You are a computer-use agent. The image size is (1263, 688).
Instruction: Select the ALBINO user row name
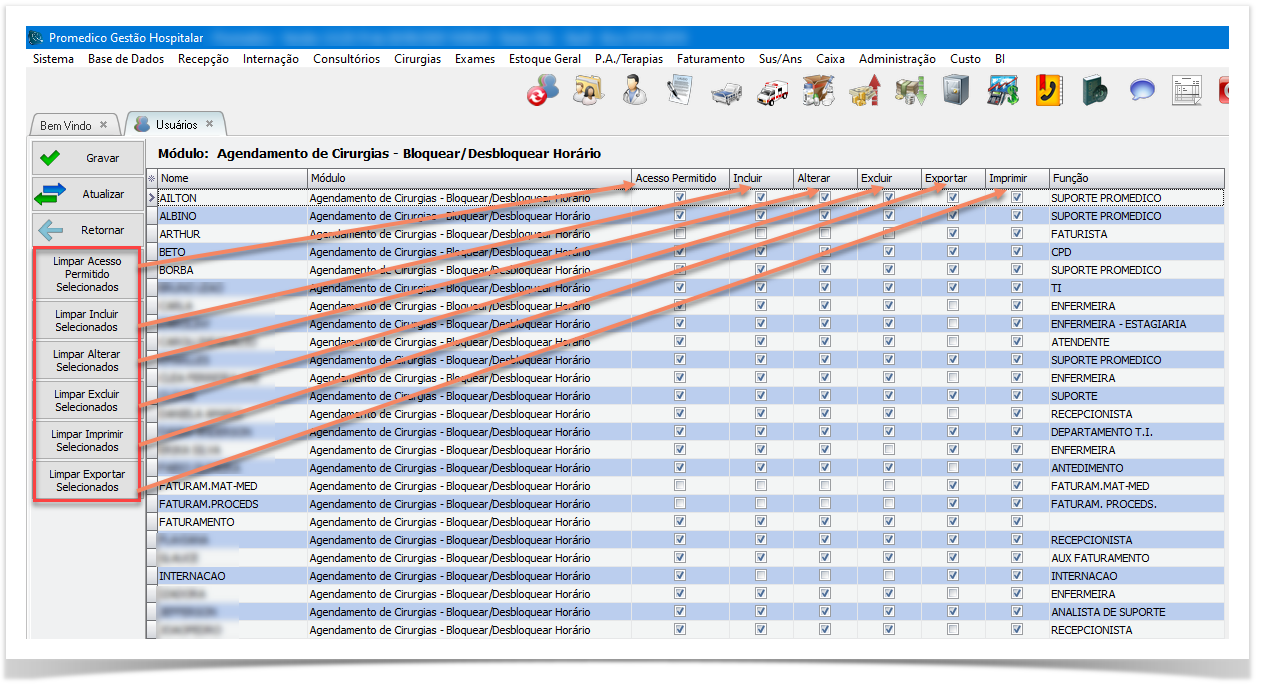click(178, 216)
